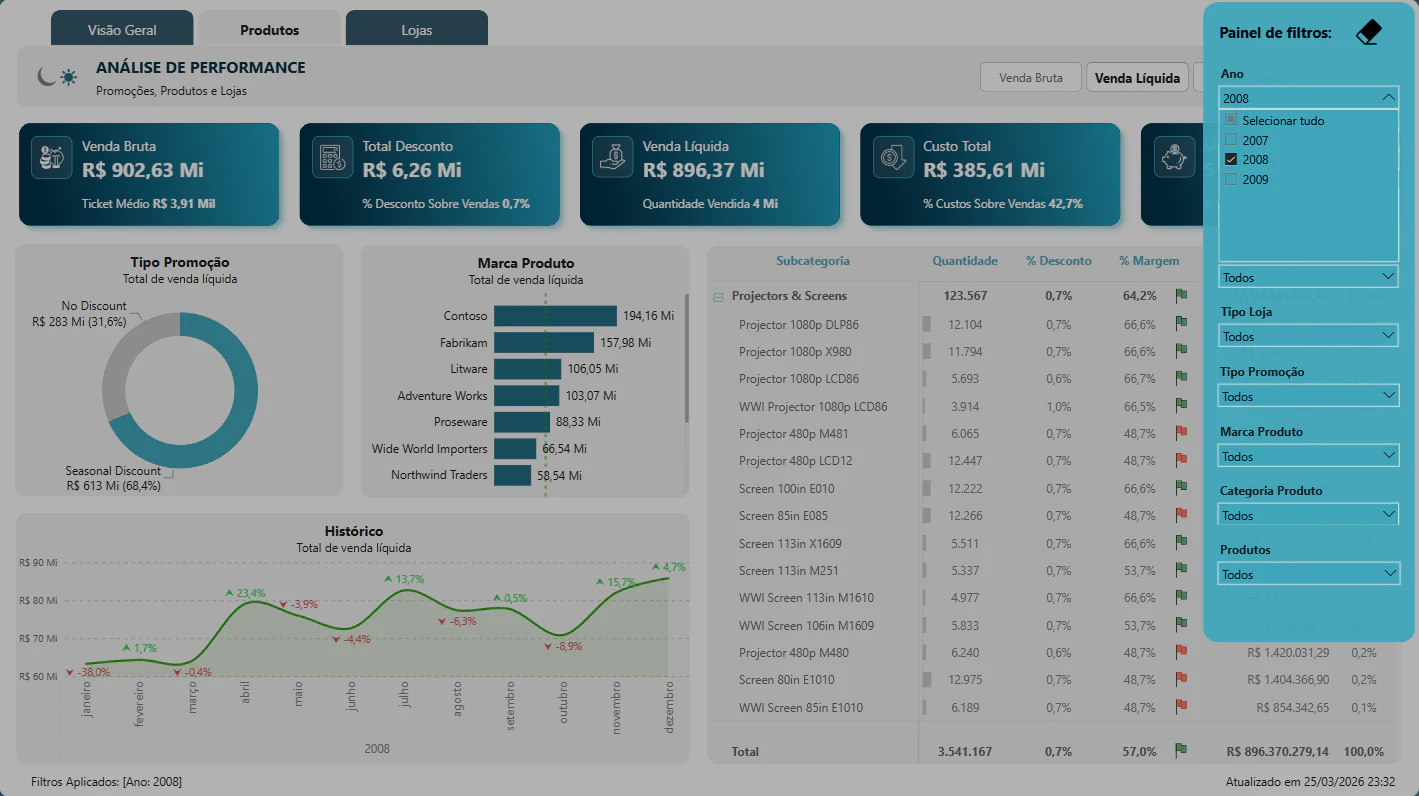This screenshot has width=1419, height=796.
Task: Open the Lojas tab
Action: 417,29
